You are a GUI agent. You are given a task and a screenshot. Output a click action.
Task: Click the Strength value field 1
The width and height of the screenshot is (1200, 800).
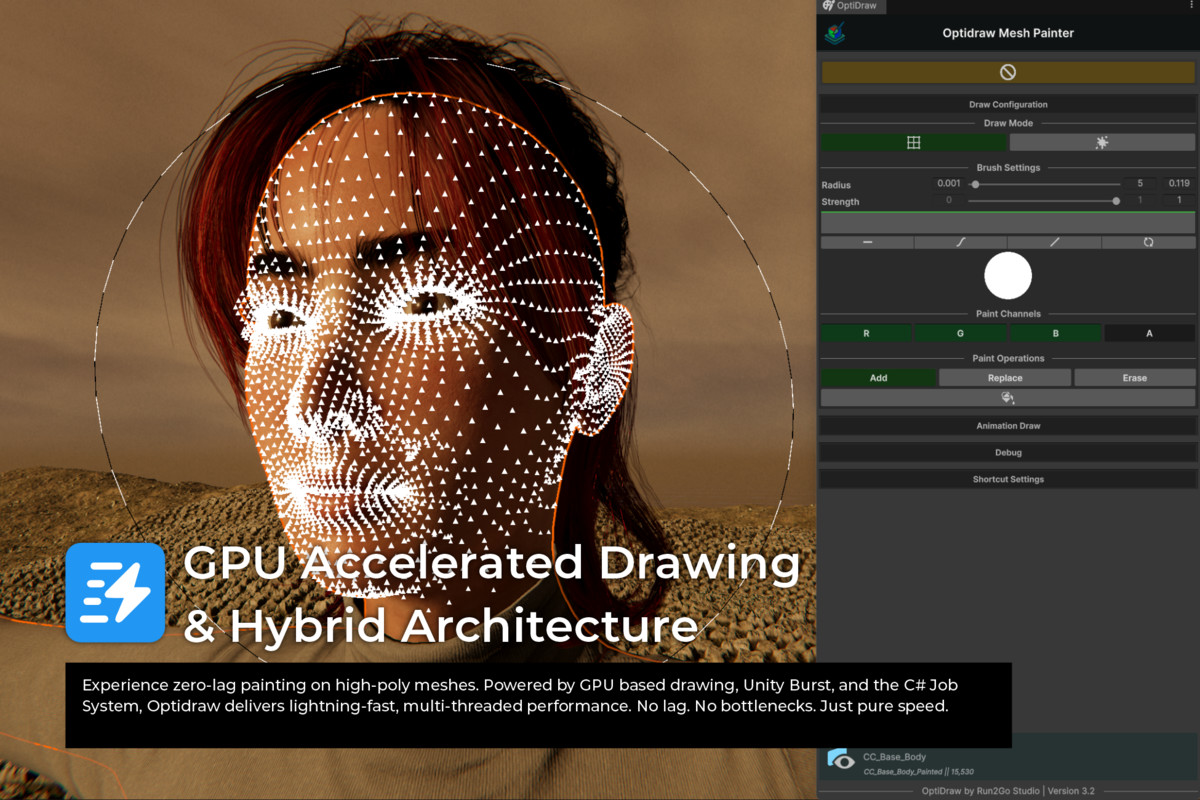coord(1179,201)
